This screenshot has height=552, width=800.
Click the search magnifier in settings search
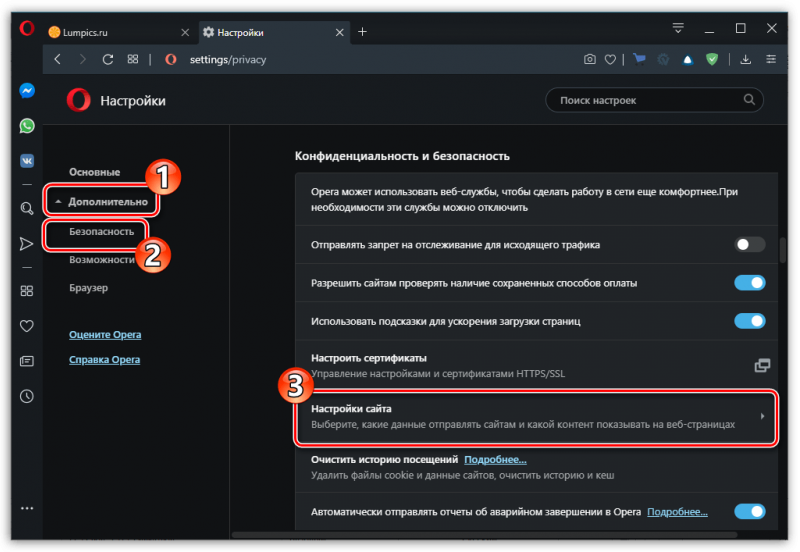(x=749, y=99)
